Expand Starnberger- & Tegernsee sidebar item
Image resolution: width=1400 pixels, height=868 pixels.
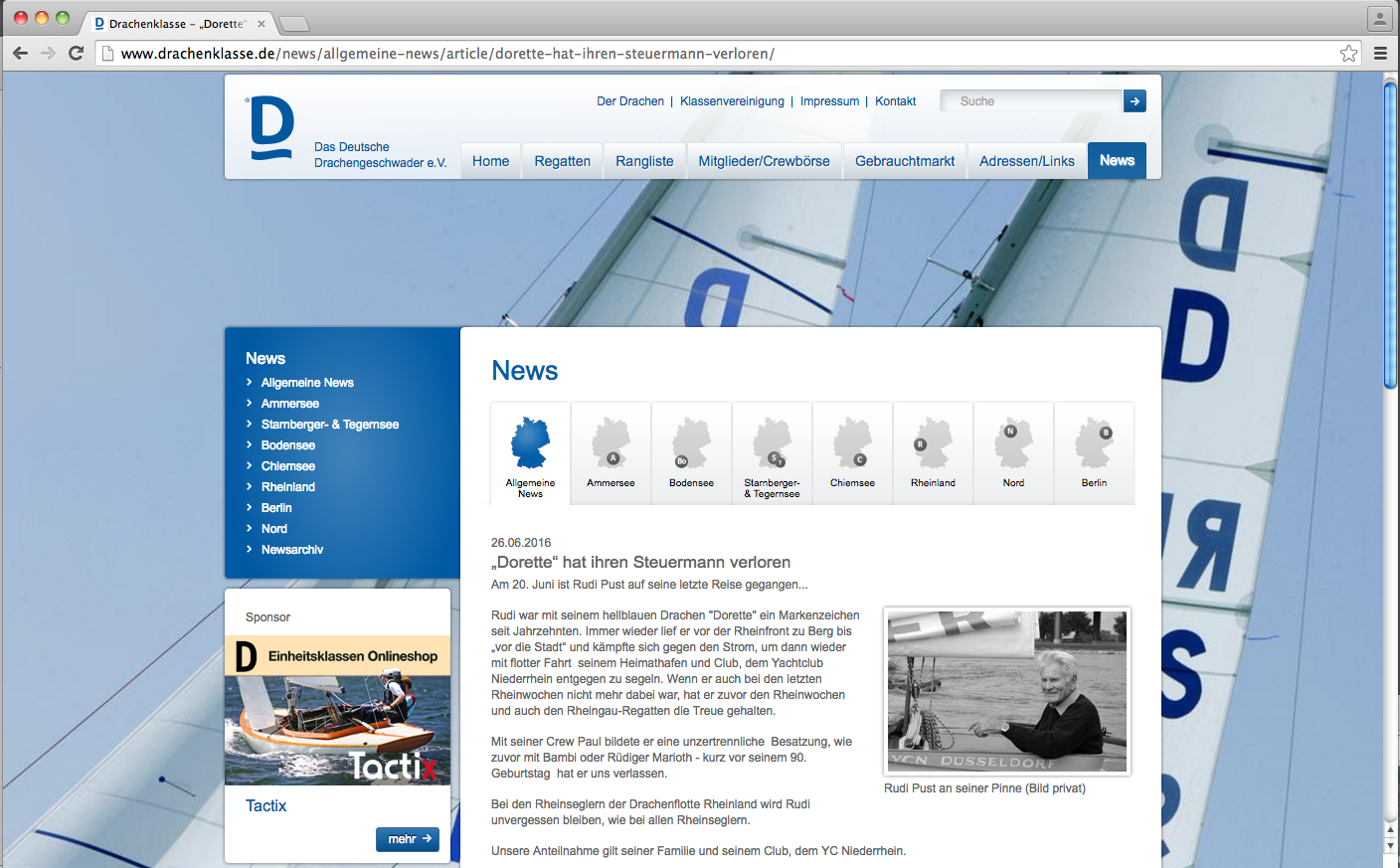click(329, 425)
